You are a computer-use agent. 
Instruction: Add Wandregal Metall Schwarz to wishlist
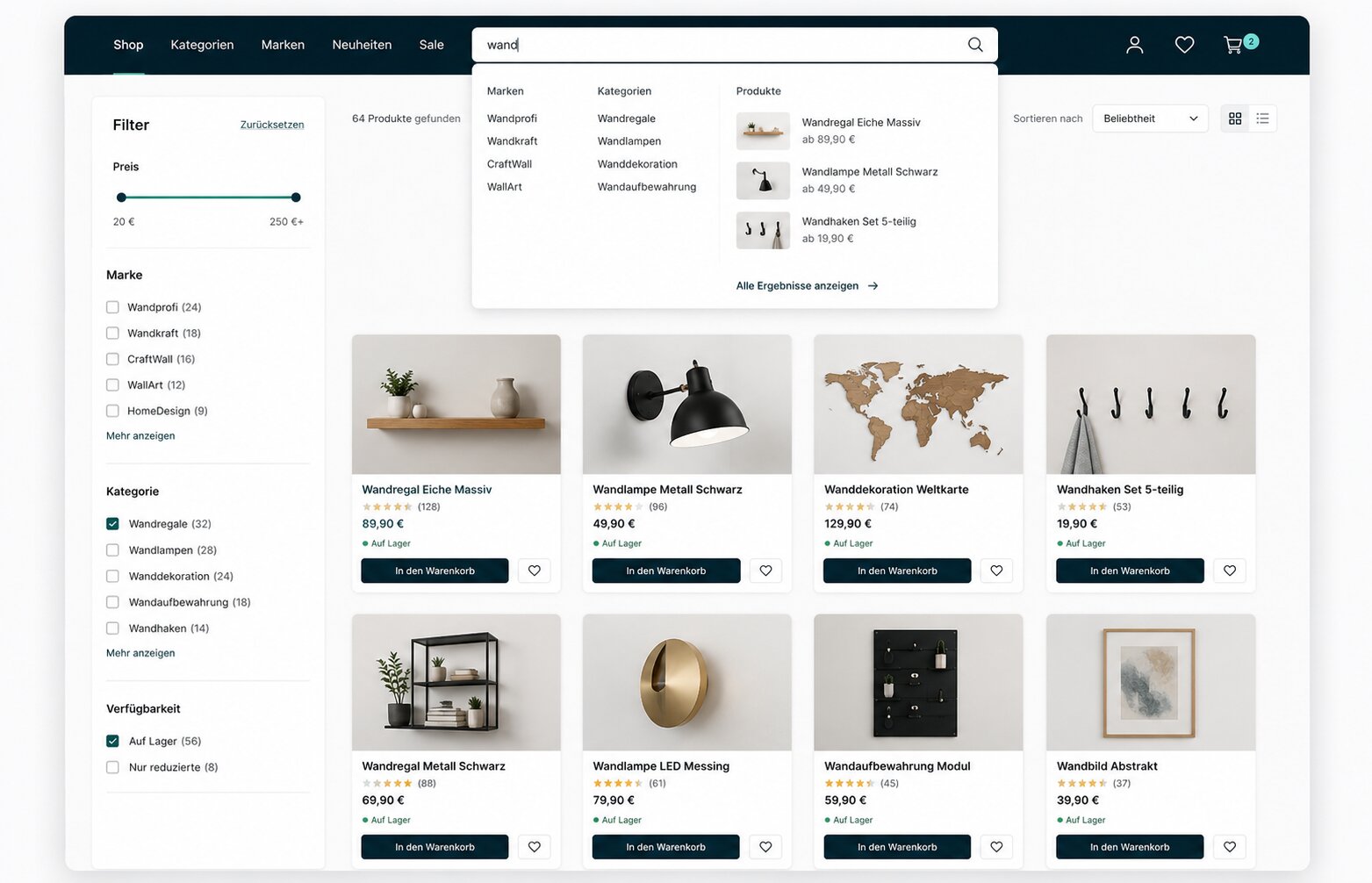click(x=535, y=847)
